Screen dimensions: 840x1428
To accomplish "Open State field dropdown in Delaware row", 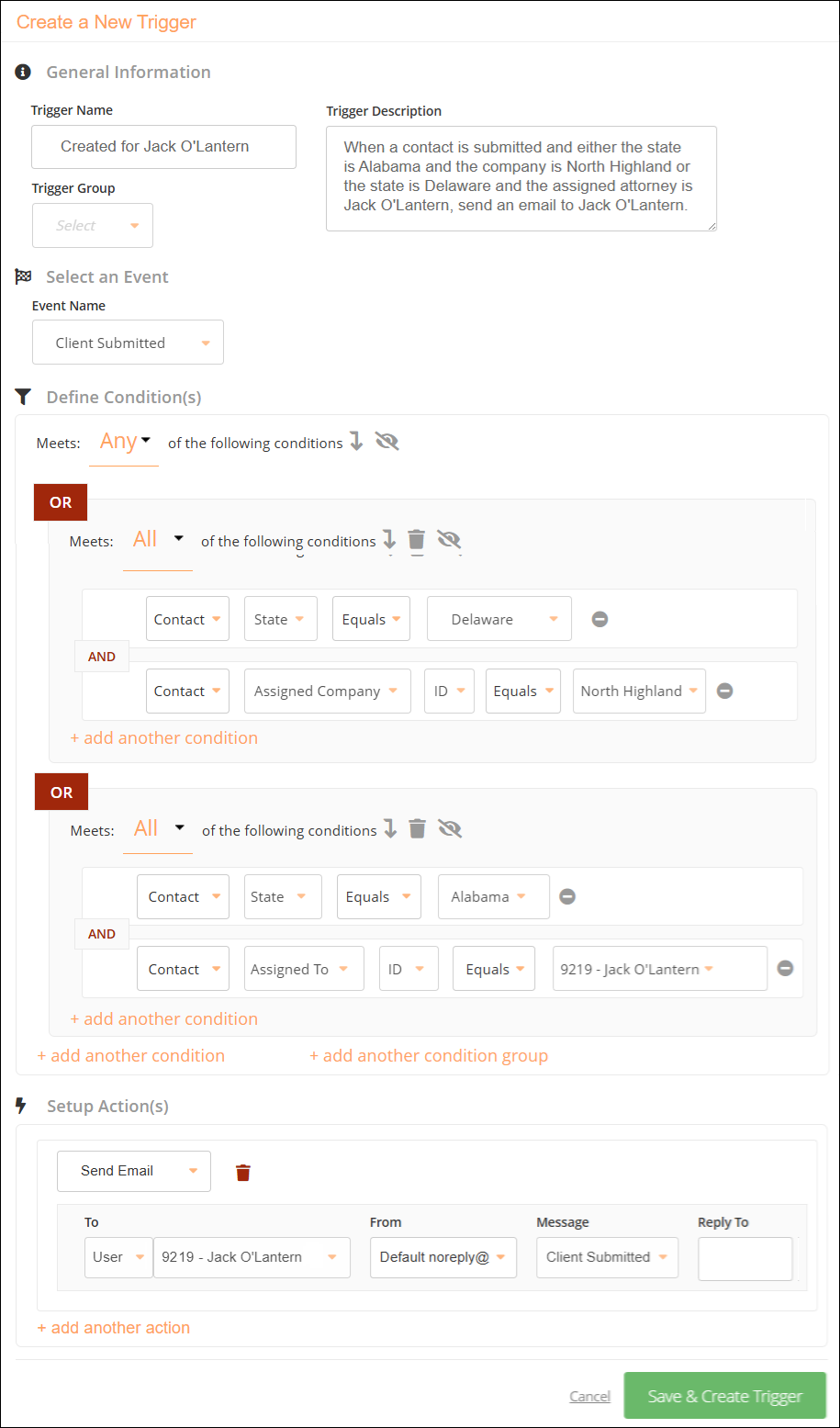I will [x=281, y=619].
